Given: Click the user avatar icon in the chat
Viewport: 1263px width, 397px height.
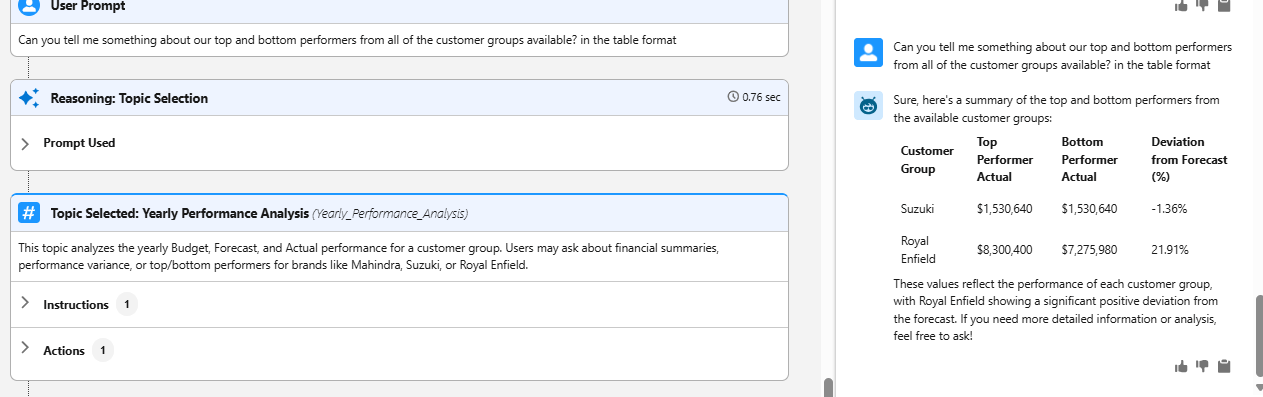Looking at the screenshot, I should (867, 53).
